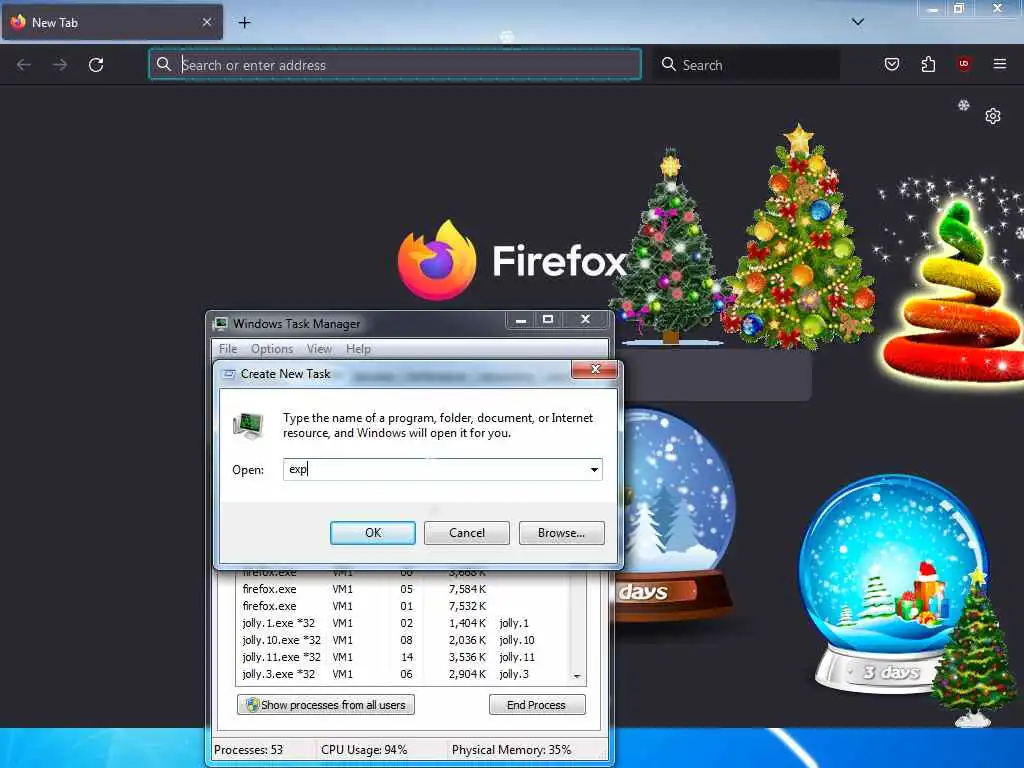
Task: Click the uBlock Origin red shield icon
Action: click(964, 63)
